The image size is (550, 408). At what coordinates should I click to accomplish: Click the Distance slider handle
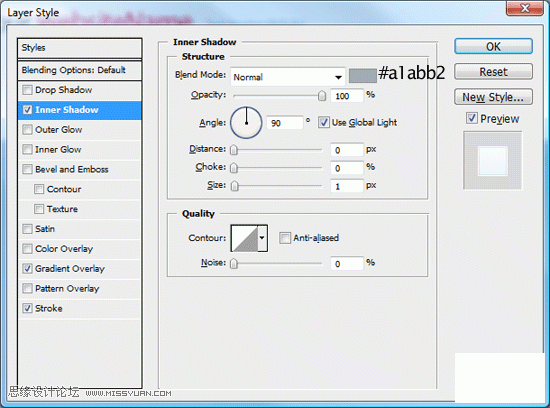tap(234, 150)
